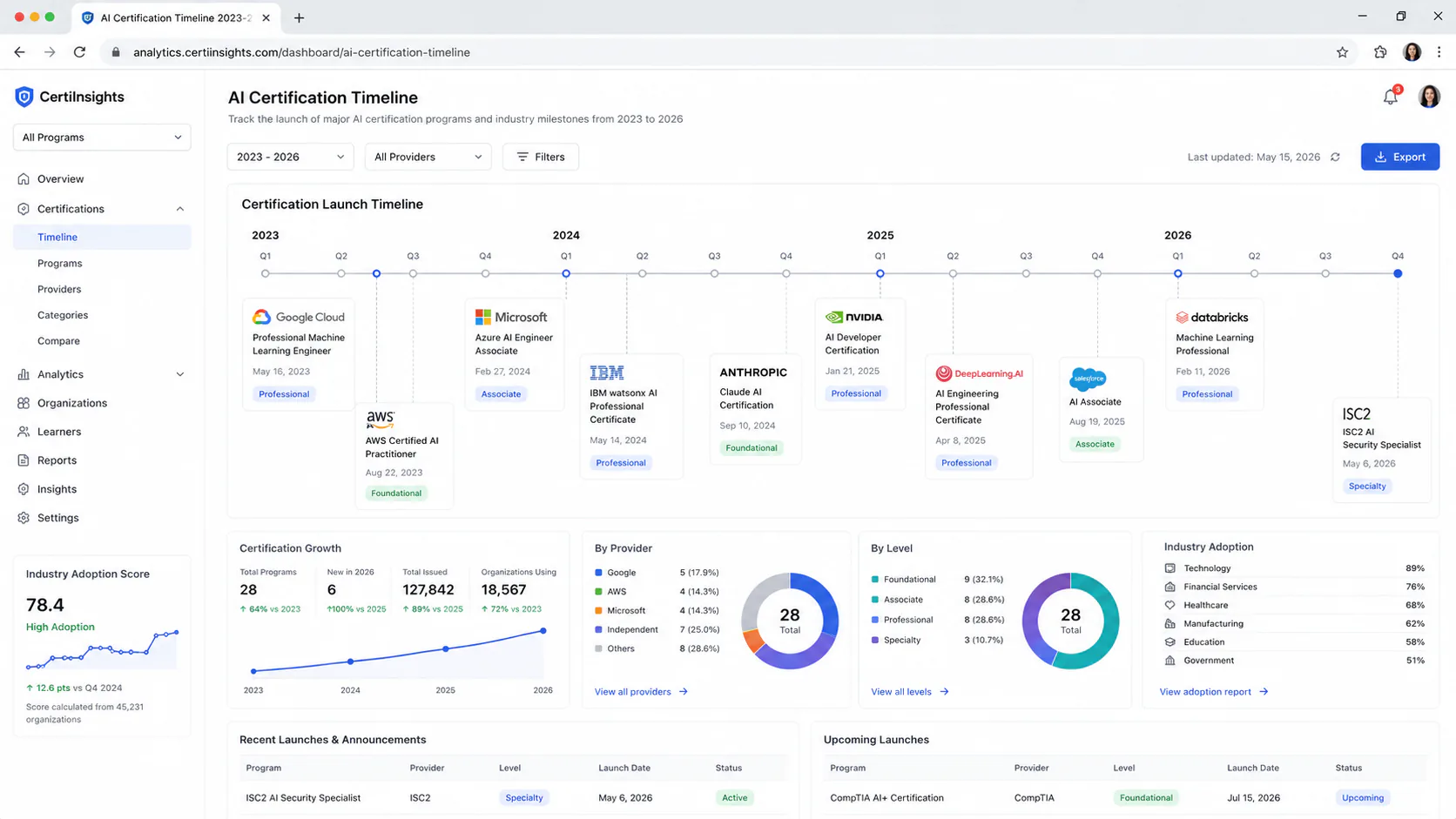Click the NVIDIA logo on timeline card

pyautogui.click(x=853, y=317)
